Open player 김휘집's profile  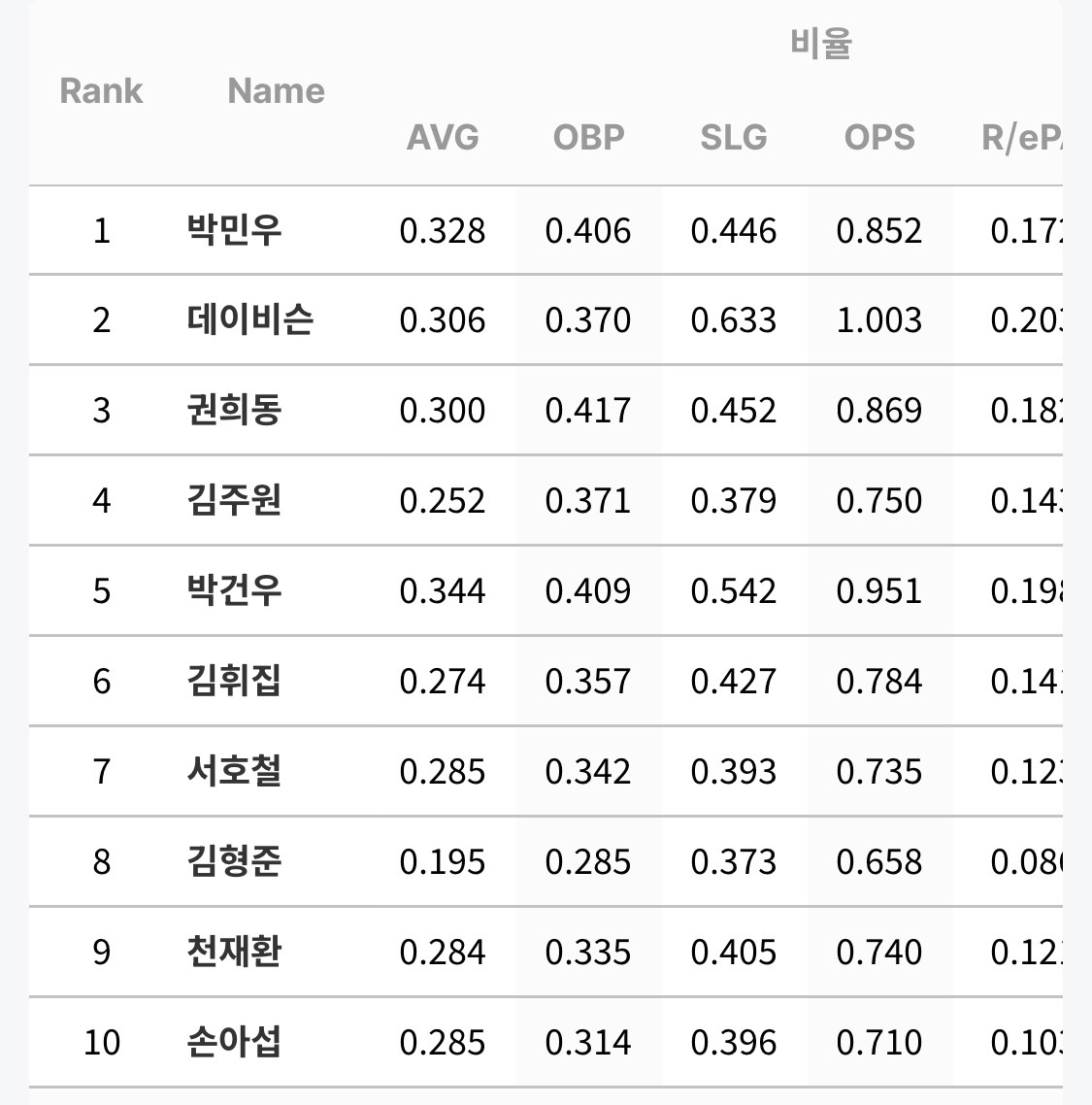(x=234, y=681)
